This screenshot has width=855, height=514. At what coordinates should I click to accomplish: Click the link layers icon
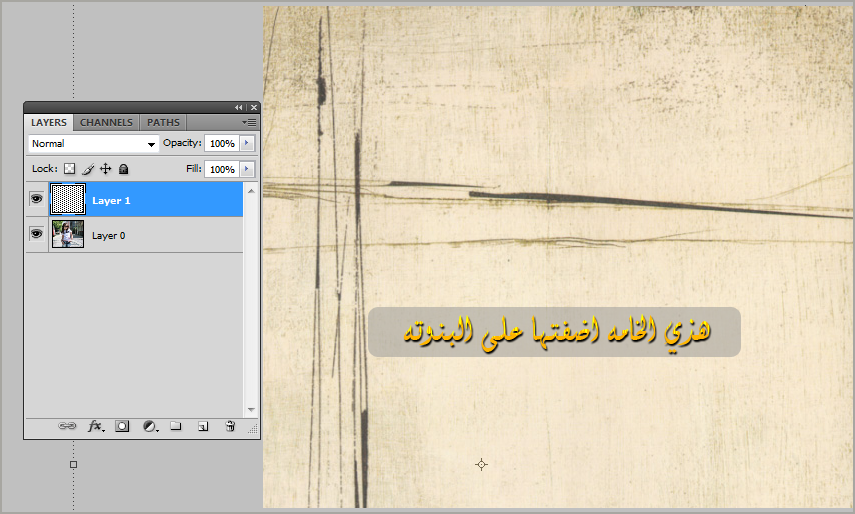pos(67,426)
